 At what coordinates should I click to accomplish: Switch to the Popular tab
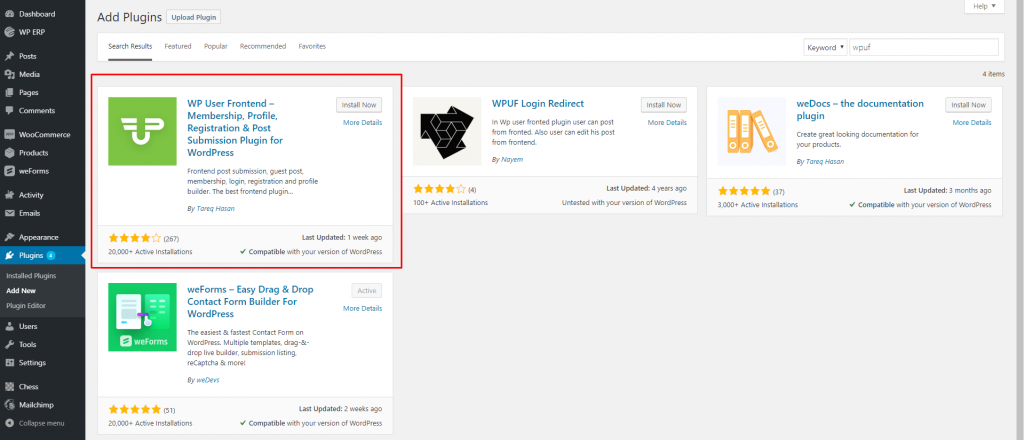tap(216, 46)
